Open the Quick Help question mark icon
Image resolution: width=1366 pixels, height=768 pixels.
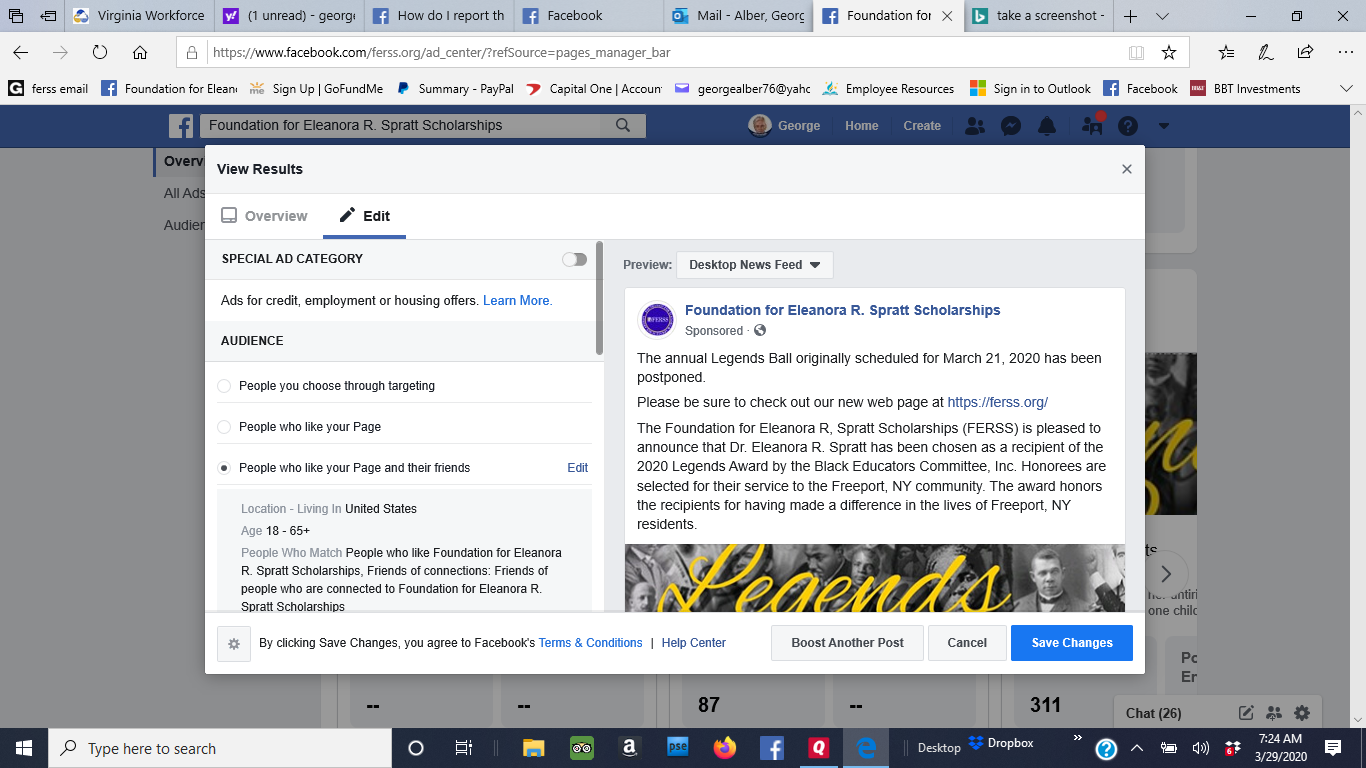1128,126
